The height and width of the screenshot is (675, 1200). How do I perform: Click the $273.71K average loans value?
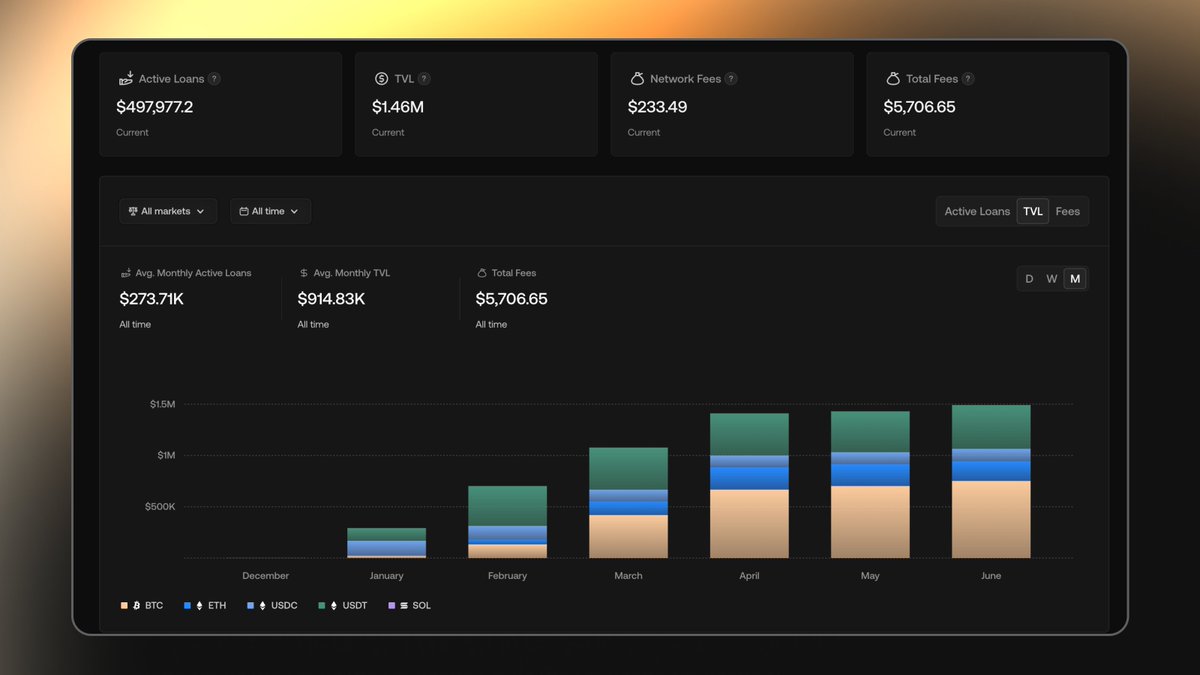tap(151, 299)
